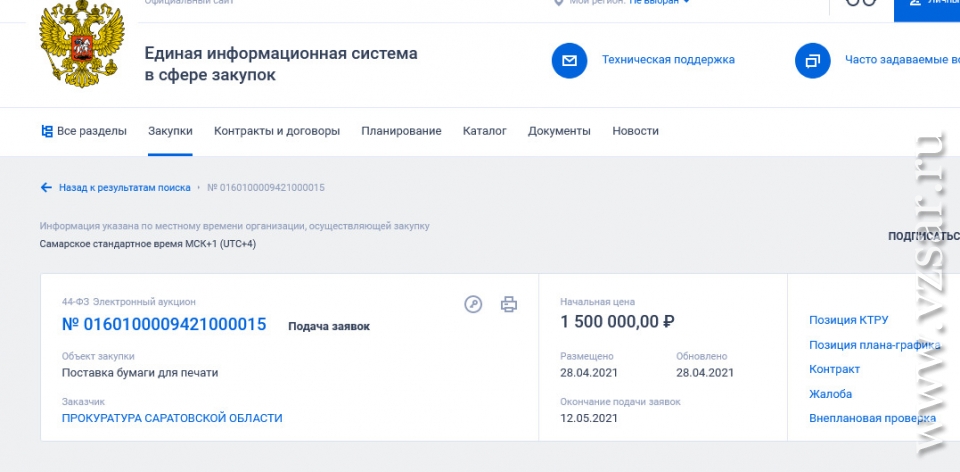The image size is (960, 472).
Task: Open the Часто задаваемые вопросы link
Action: point(902,59)
